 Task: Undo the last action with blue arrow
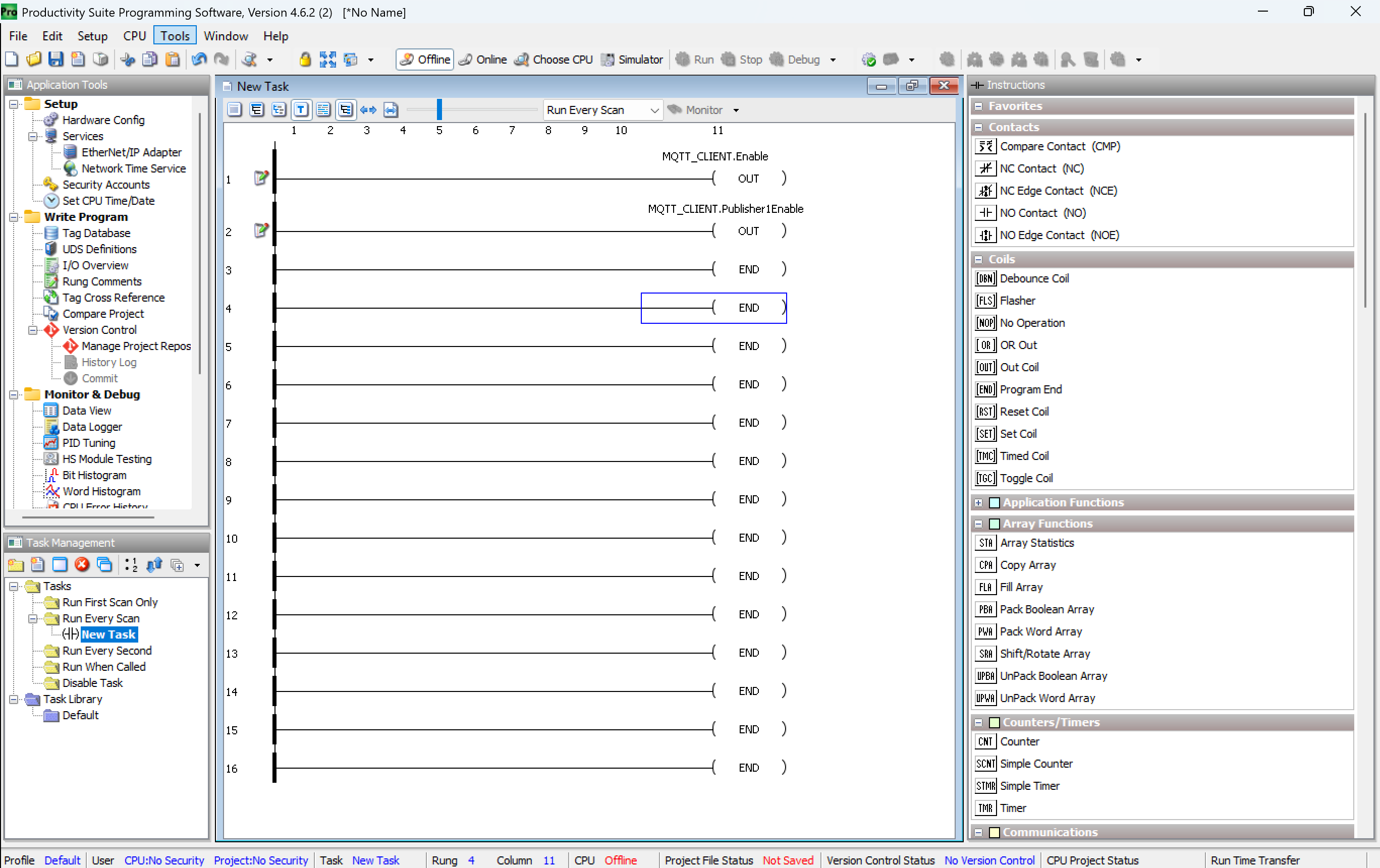pos(199,59)
